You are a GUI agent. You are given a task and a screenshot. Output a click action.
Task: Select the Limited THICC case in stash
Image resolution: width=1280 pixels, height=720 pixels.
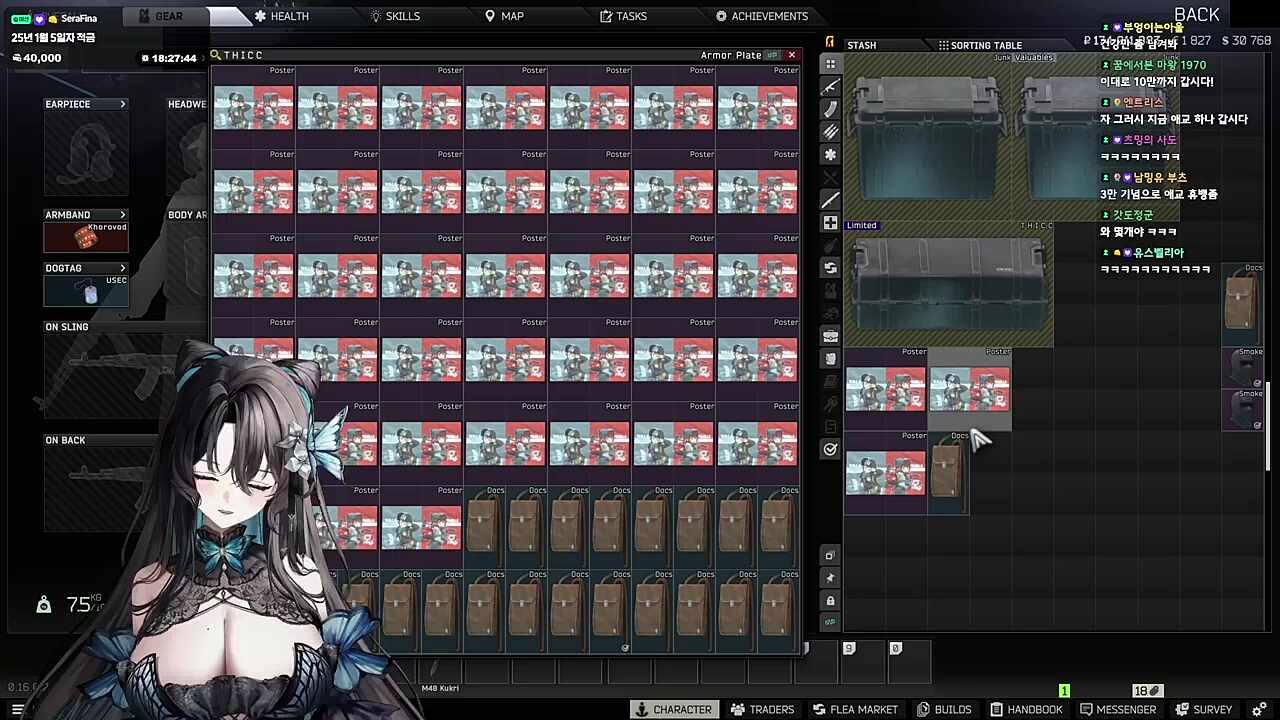[x=949, y=284]
